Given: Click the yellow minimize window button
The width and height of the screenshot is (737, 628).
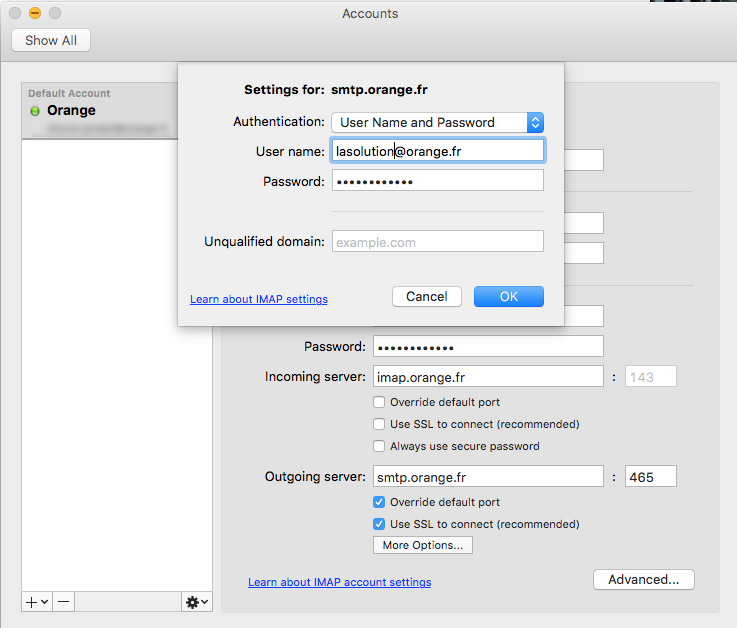Looking at the screenshot, I should click(x=34, y=13).
